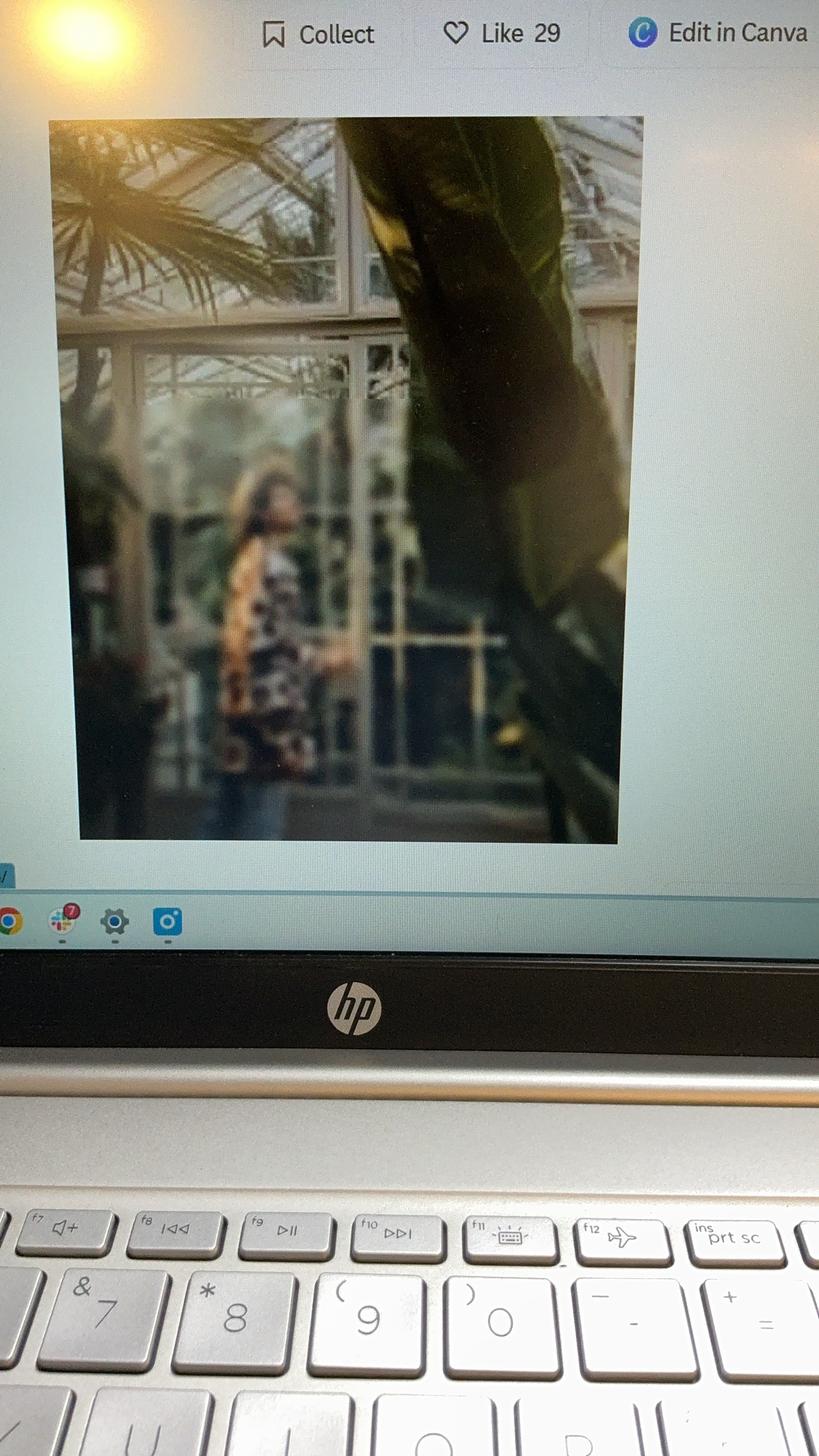Click the Like count of 29

[547, 34]
